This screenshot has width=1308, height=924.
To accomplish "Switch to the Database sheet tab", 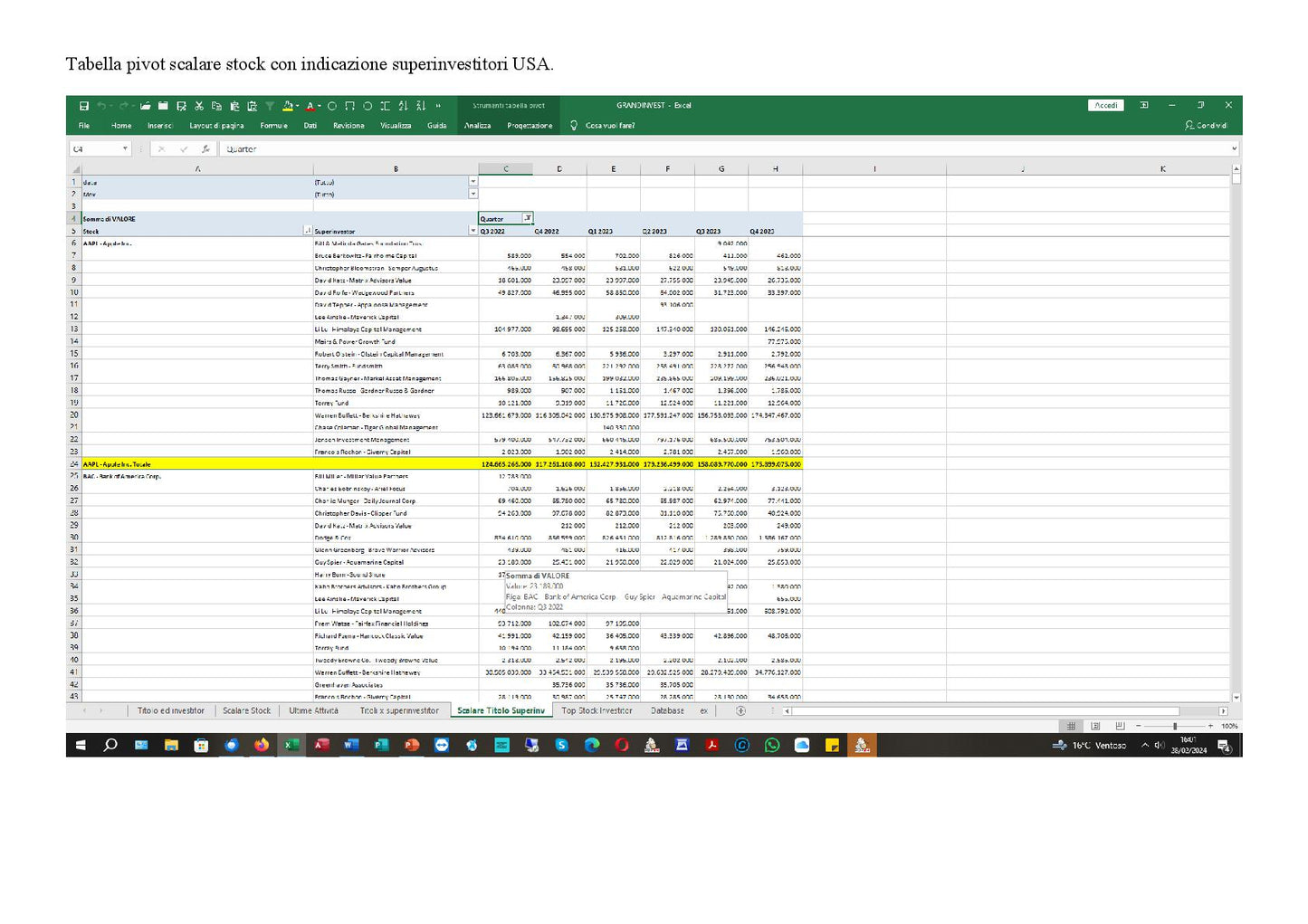I will tap(667, 711).
